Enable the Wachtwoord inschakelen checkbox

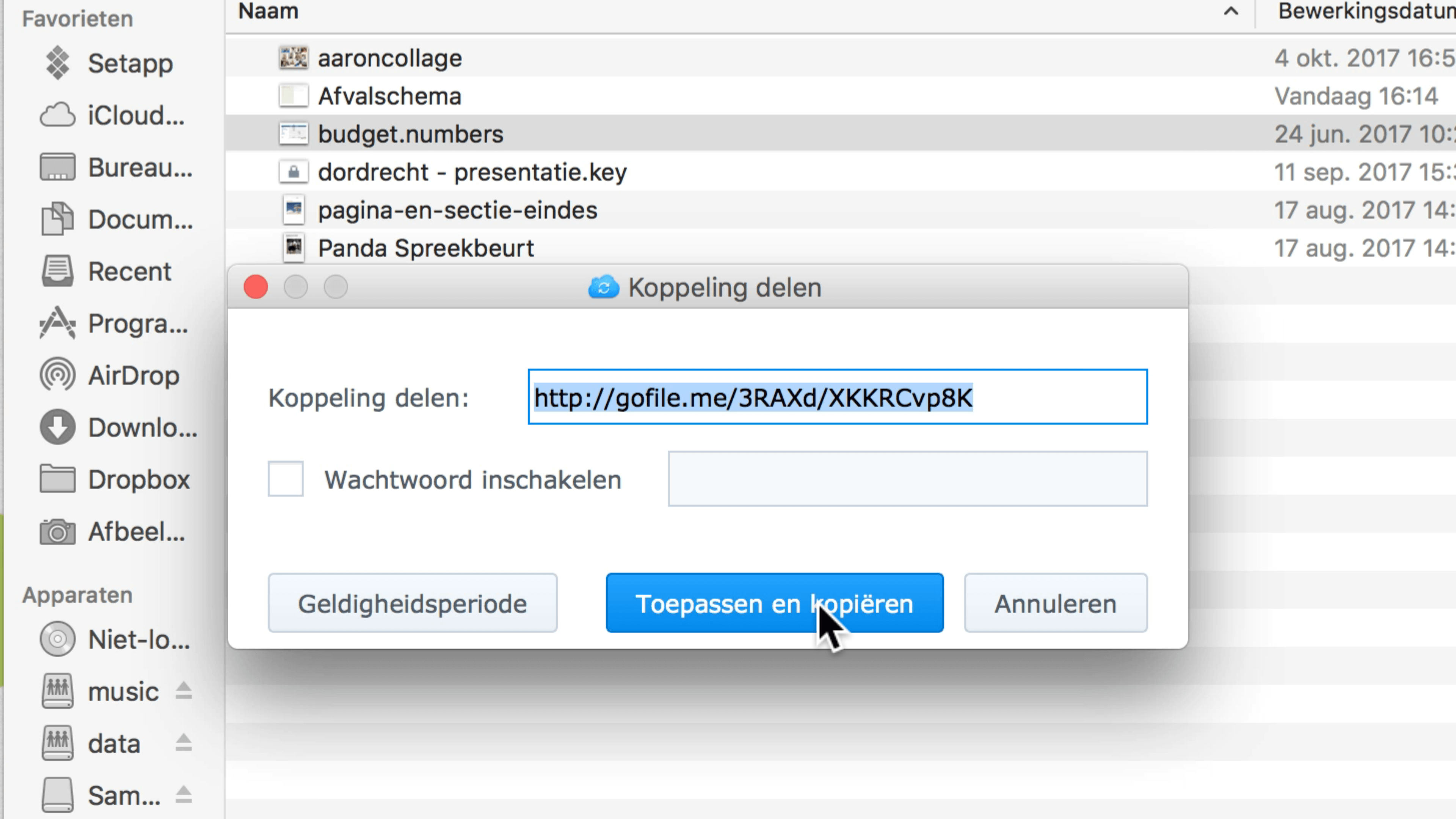click(x=286, y=479)
